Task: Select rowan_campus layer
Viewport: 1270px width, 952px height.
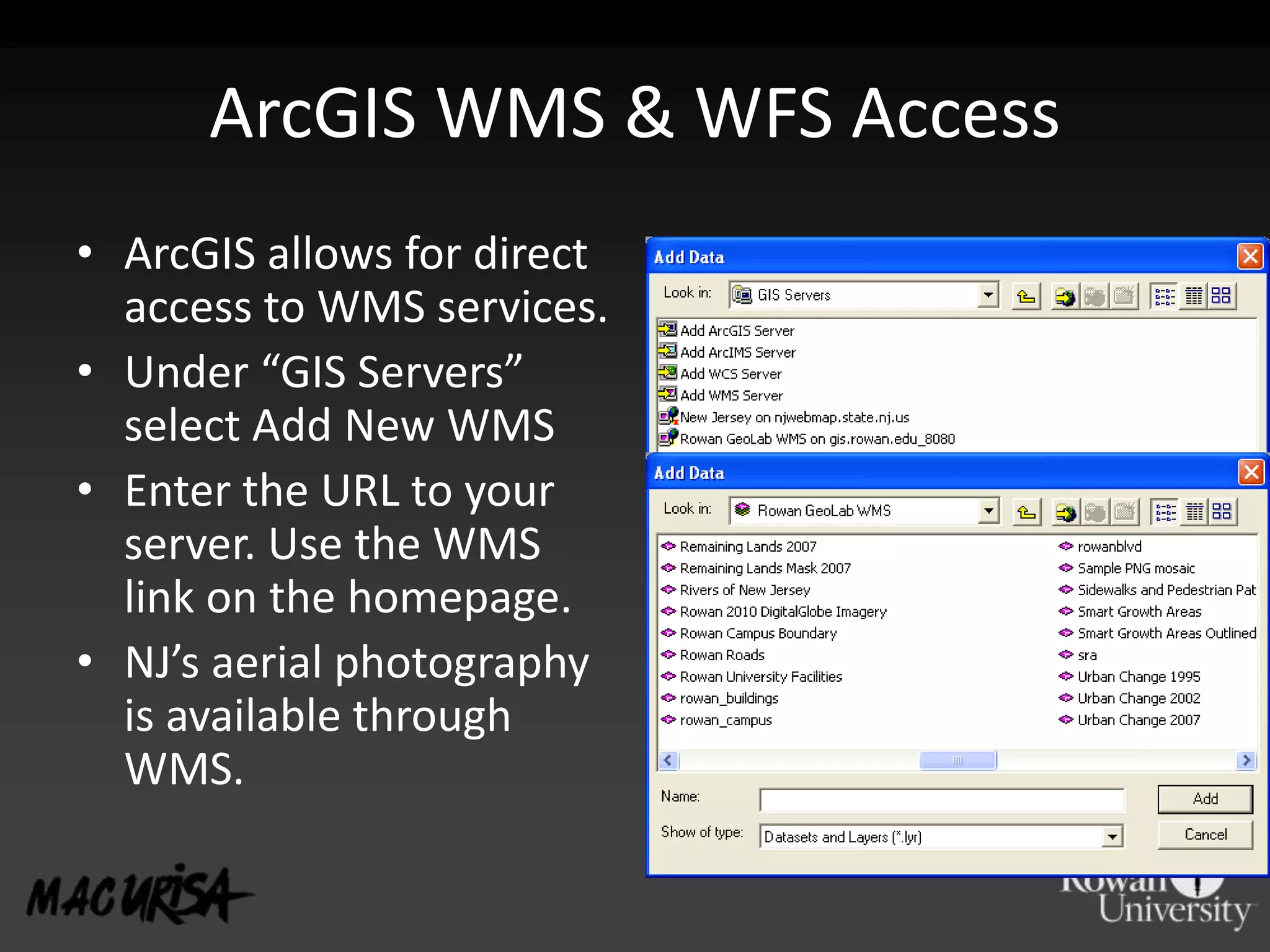Action: pyautogui.click(x=717, y=720)
